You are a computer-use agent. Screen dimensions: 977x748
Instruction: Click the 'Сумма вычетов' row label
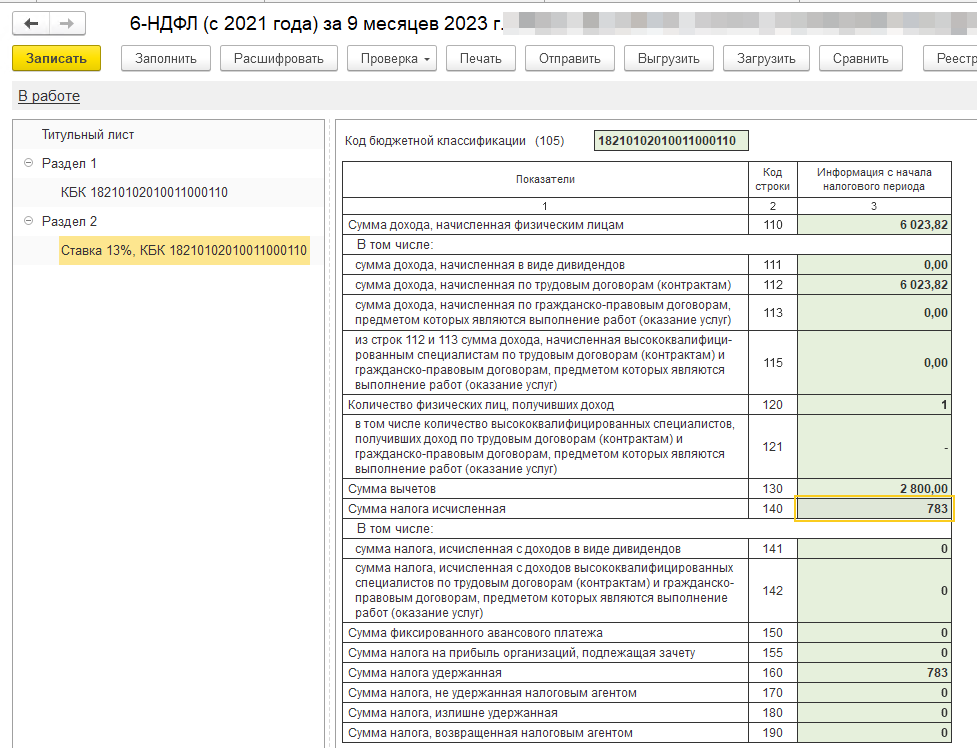tap(391, 489)
